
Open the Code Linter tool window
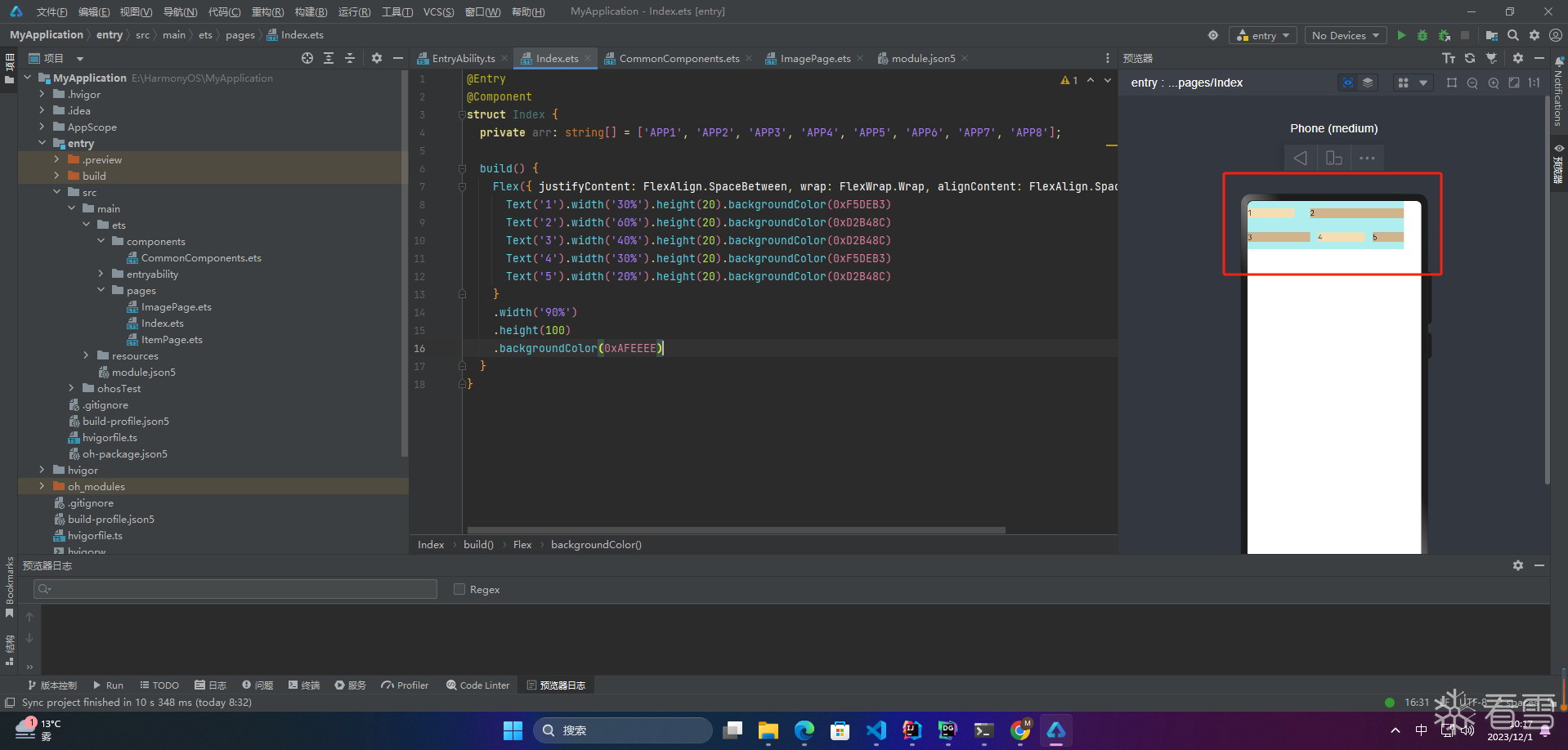tap(478, 685)
